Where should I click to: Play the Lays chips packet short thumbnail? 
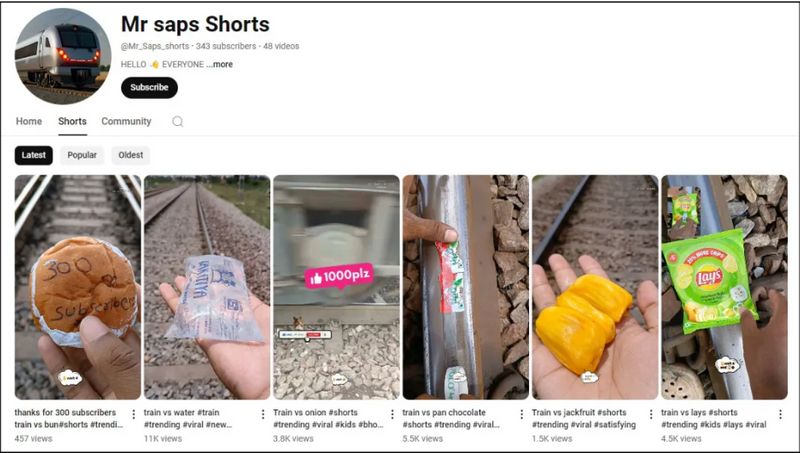pos(724,287)
